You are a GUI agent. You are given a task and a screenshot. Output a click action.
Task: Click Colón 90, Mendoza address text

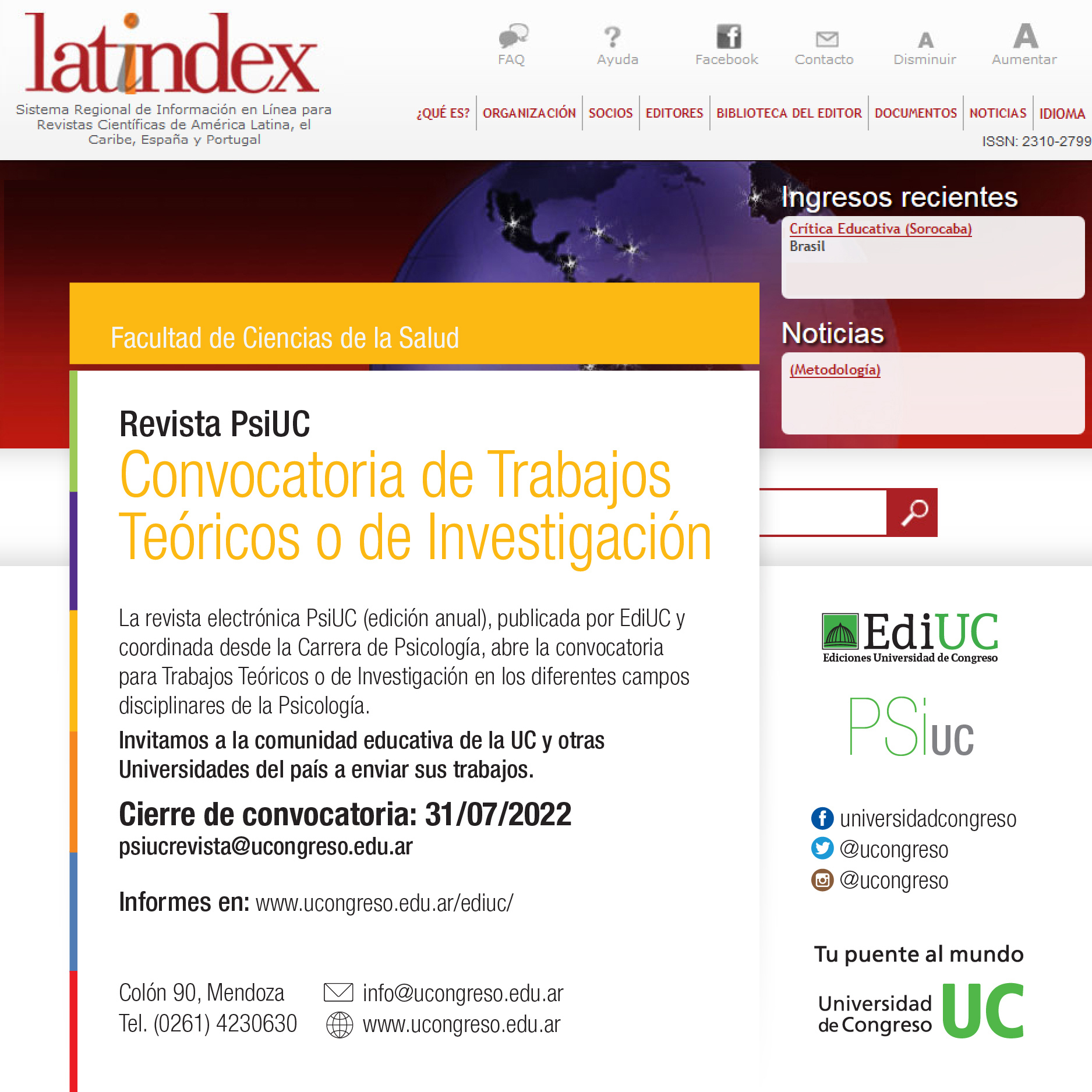pos(202,992)
